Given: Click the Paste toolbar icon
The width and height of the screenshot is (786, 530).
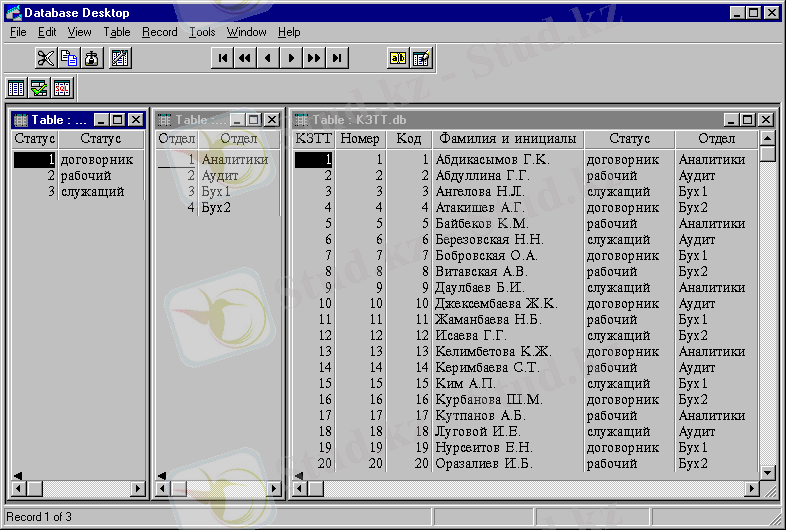Looking at the screenshot, I should [x=91, y=58].
